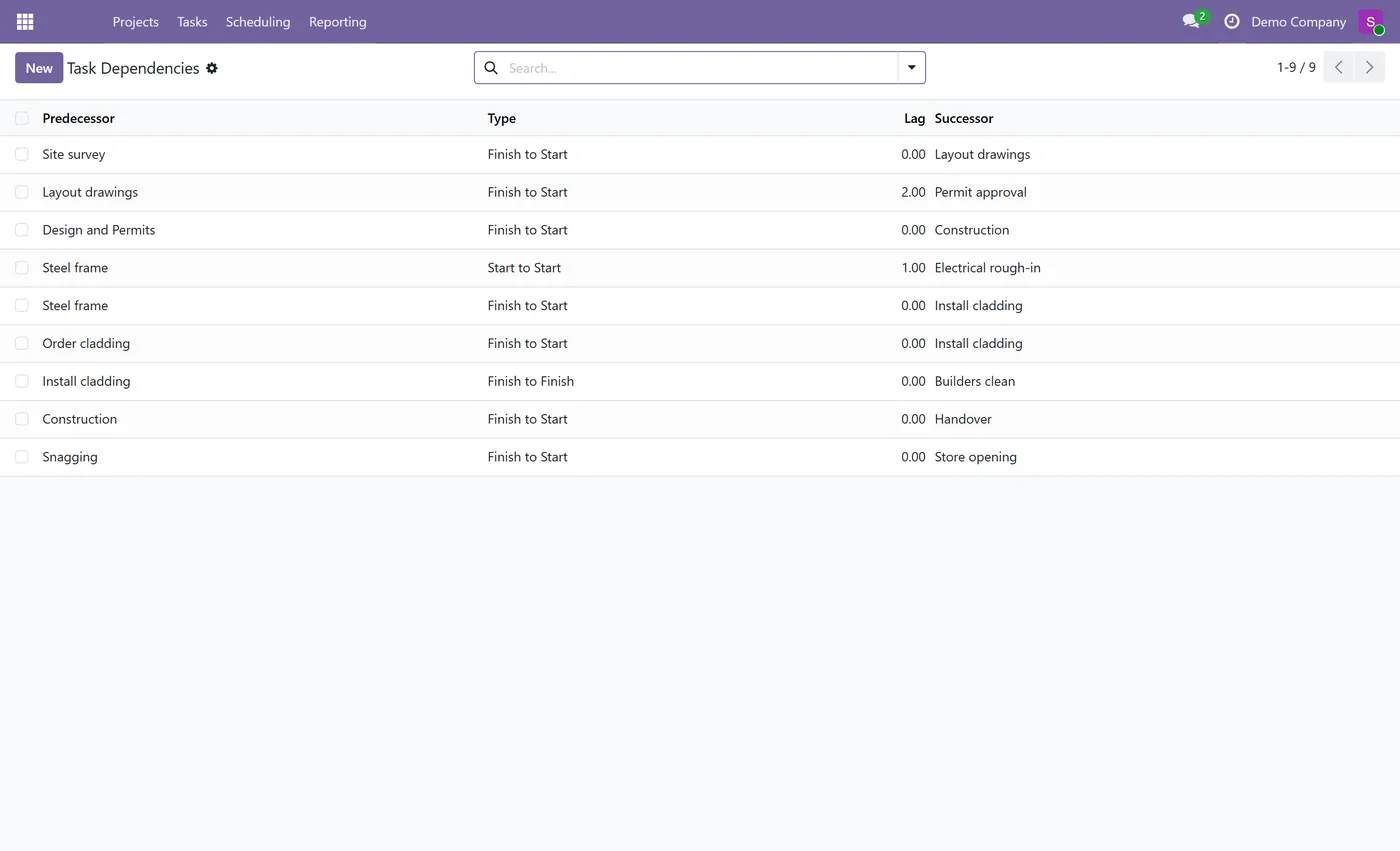Click the Start to Start type cell
This screenshot has width=1400, height=851.
point(524,268)
